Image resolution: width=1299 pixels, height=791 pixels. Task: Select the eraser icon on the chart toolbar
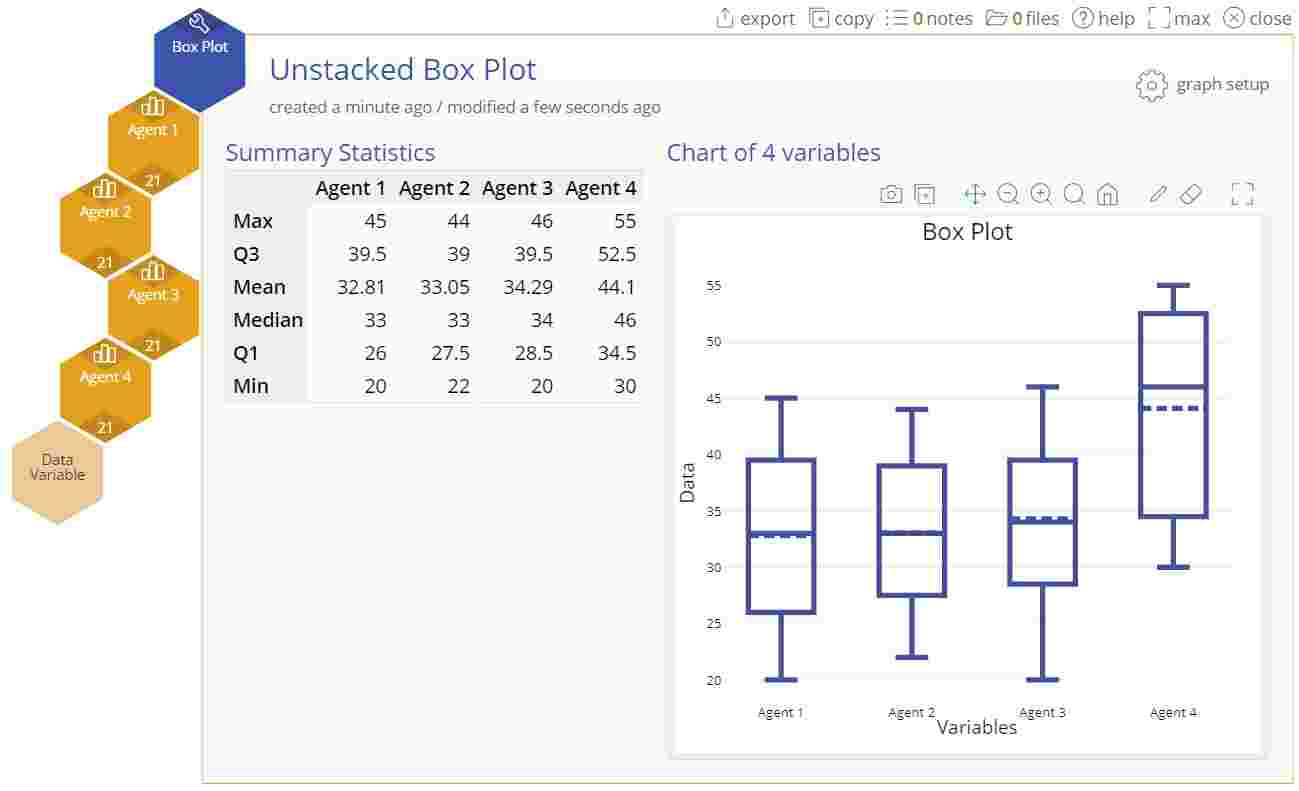click(1192, 194)
